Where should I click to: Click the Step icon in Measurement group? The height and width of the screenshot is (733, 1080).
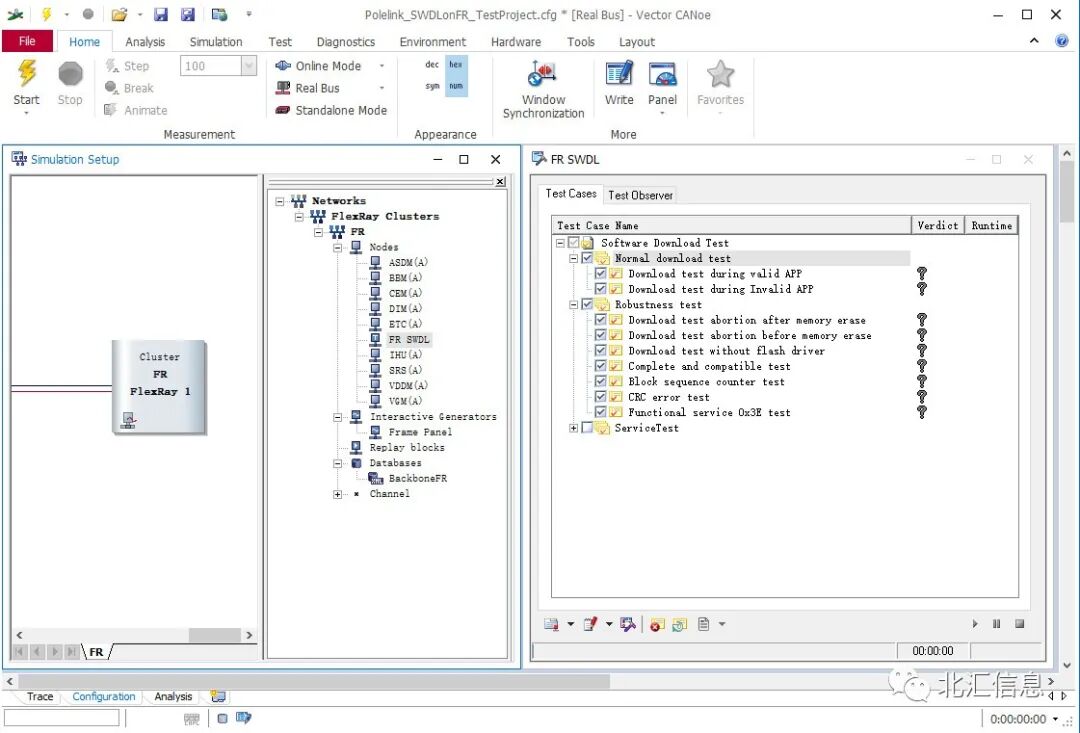[112, 66]
